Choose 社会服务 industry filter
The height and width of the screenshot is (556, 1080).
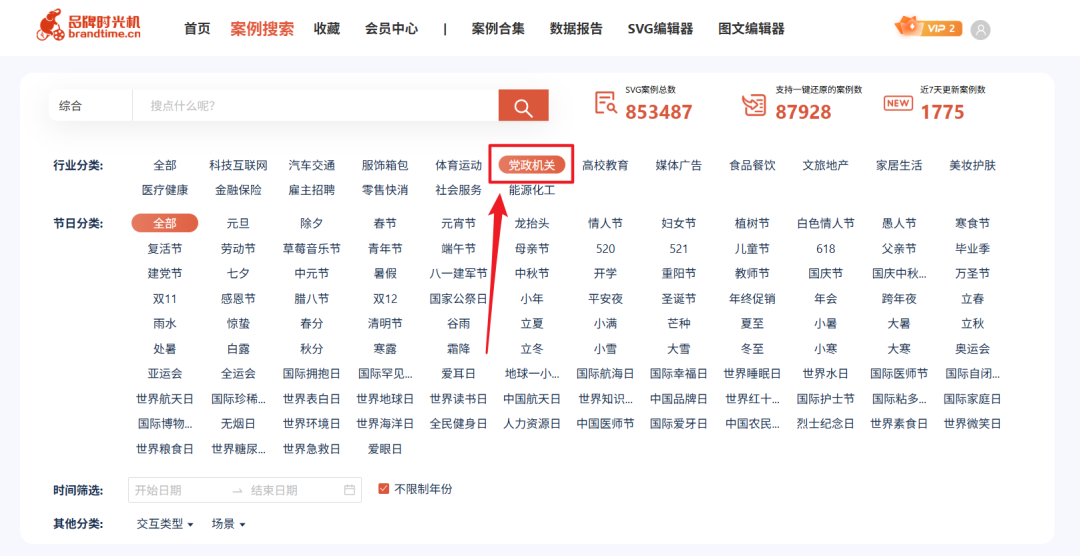tap(459, 190)
